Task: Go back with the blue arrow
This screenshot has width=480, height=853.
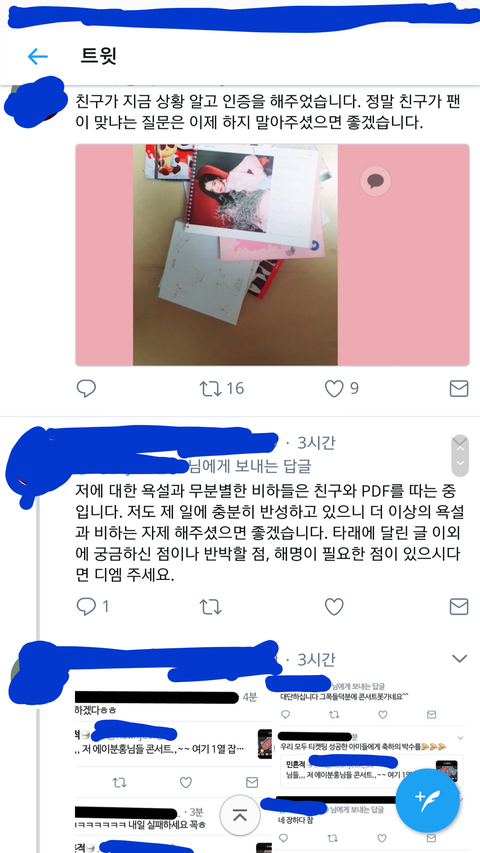Action: 38,56
